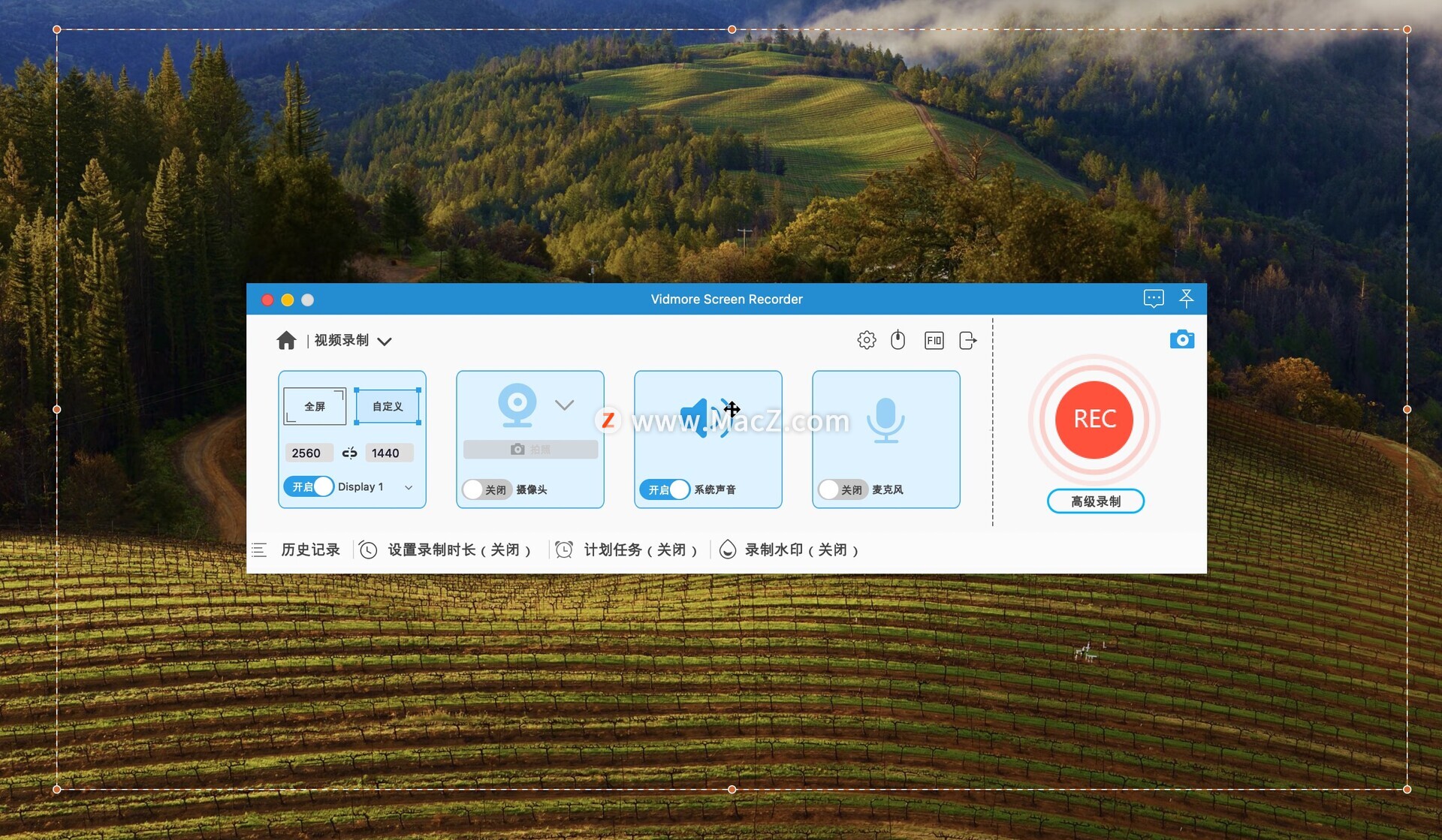The width and height of the screenshot is (1442, 840).
Task: Open 高级录制 advanced recording
Action: point(1096,501)
